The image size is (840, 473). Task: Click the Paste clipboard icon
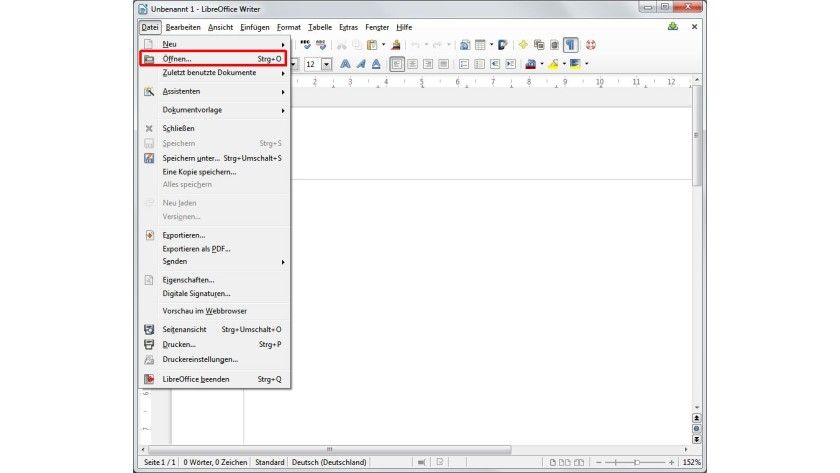tap(372, 45)
